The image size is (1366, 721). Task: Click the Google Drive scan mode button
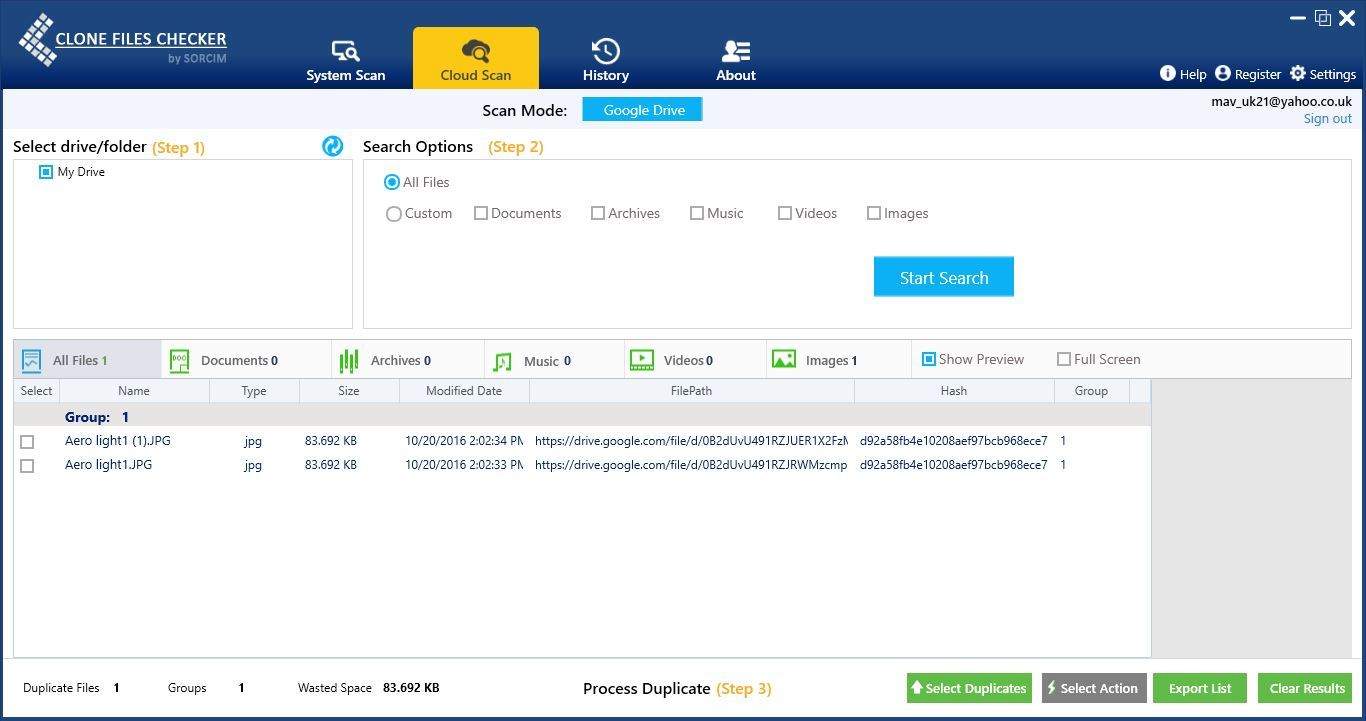point(642,110)
